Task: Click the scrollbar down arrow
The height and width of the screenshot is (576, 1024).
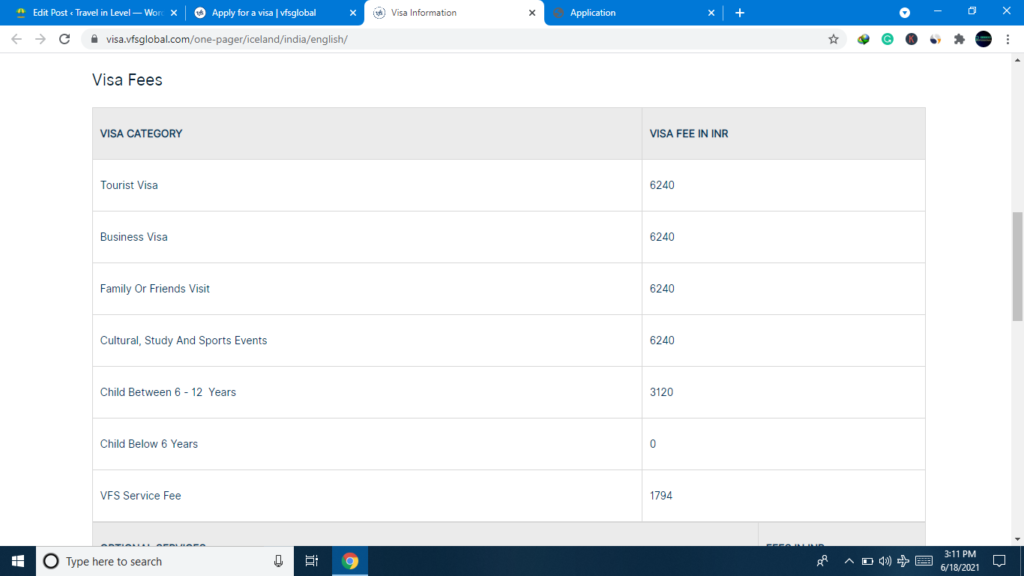Action: click(x=1017, y=539)
